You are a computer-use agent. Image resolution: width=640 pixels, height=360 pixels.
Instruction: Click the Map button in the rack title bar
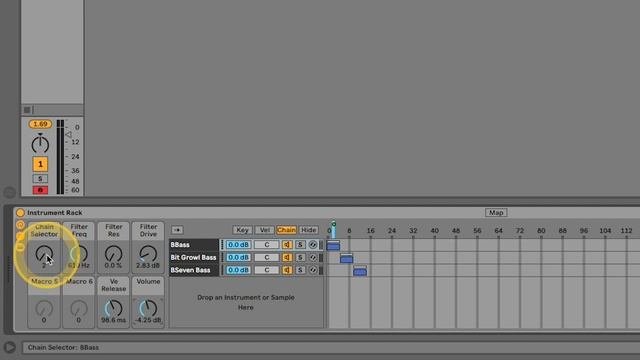496,213
